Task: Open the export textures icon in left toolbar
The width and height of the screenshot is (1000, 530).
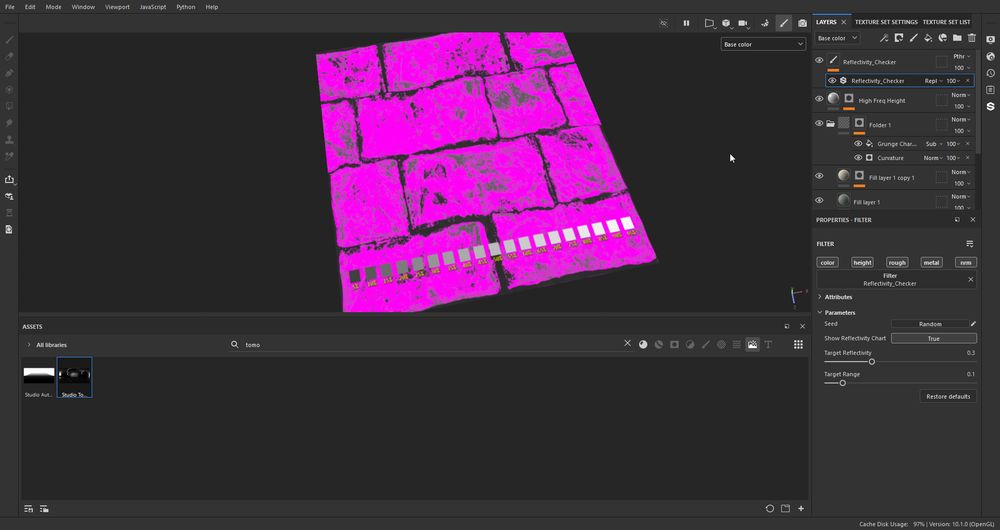Action: click(9, 180)
